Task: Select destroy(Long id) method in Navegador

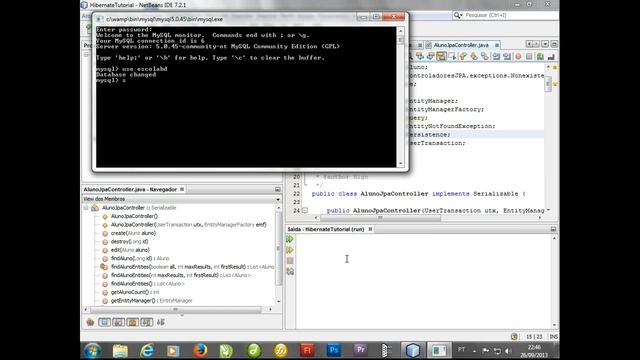Action: pyautogui.click(x=129, y=242)
